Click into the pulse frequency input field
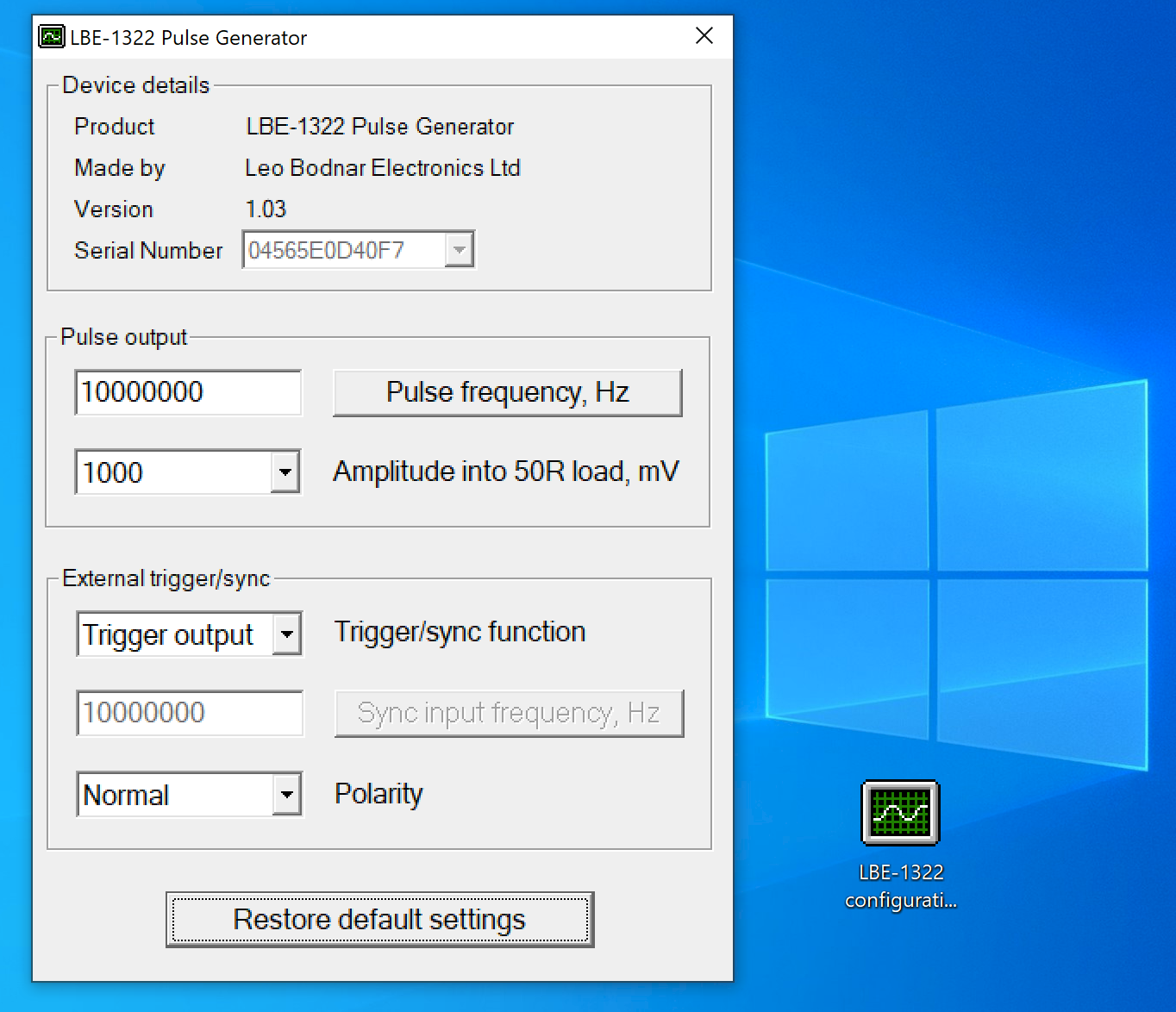This screenshot has width=1176, height=1012. point(188,392)
